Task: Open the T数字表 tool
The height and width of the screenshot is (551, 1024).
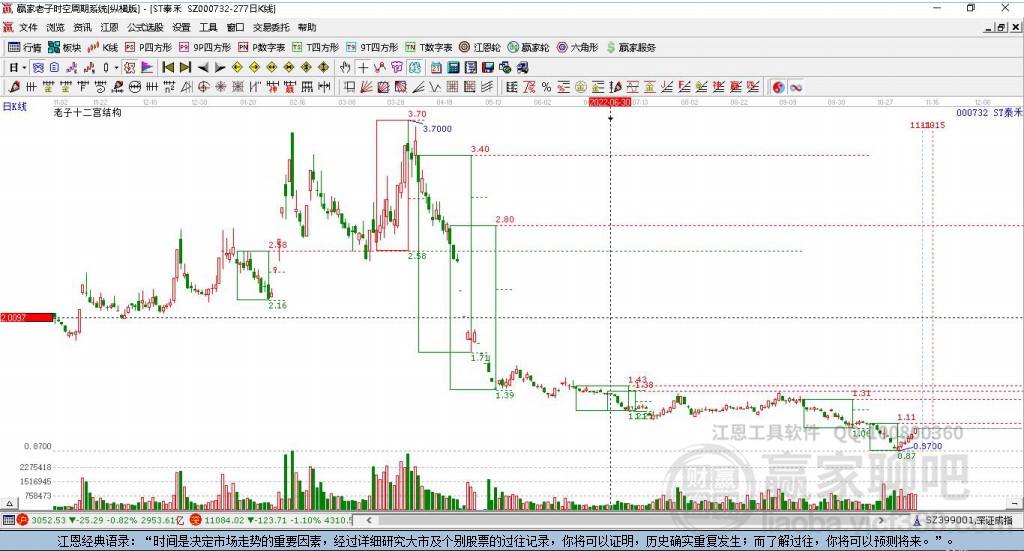Action: (428, 47)
